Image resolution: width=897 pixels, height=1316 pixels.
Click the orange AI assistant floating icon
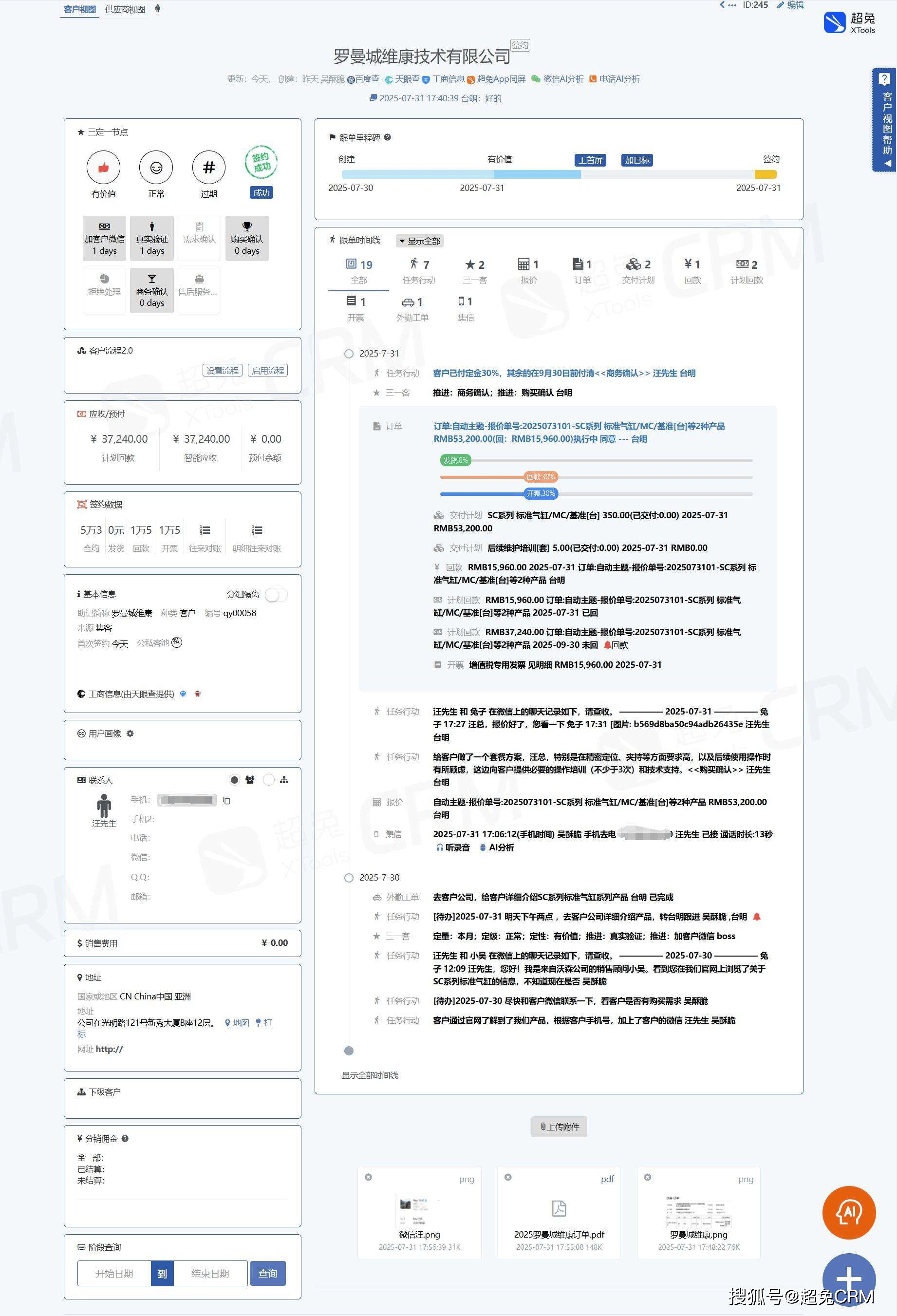point(848,1212)
